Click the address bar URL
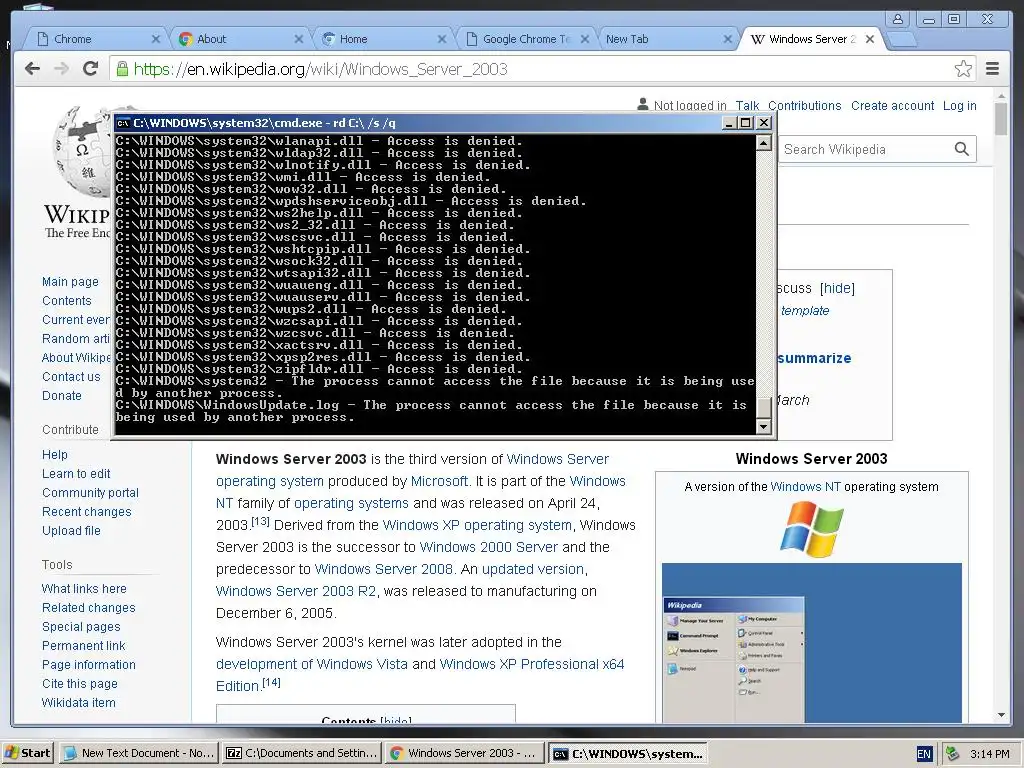The height and width of the screenshot is (768, 1024). pyautogui.click(x=321, y=69)
